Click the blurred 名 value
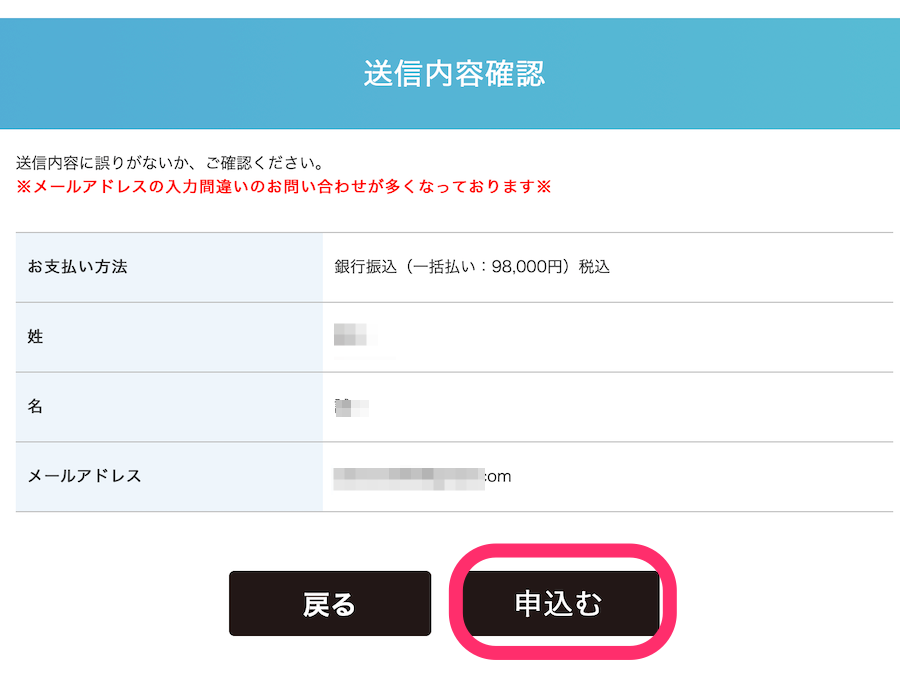 [x=352, y=407]
